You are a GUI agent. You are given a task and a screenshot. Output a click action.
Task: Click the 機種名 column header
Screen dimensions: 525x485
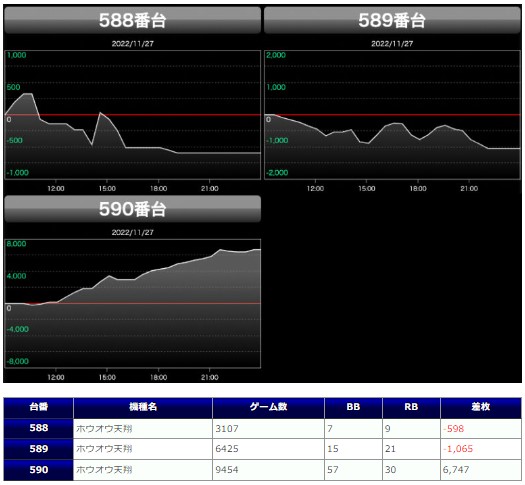[143, 407]
